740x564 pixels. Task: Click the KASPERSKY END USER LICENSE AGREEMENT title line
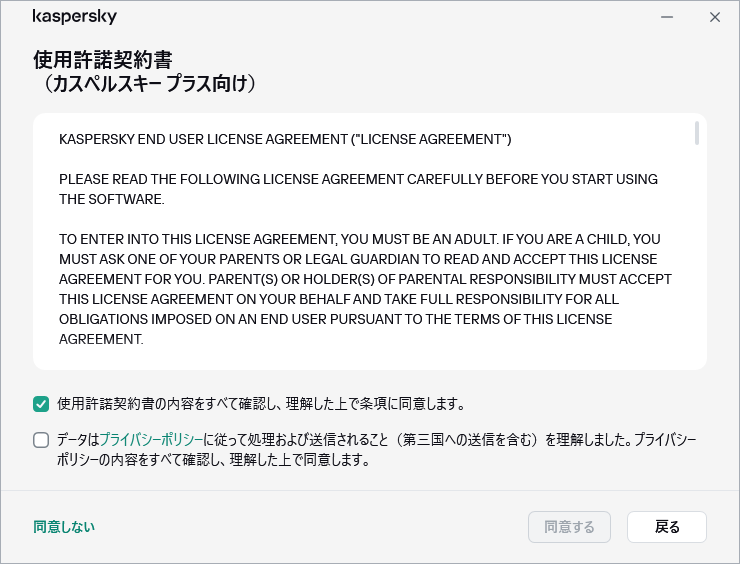click(x=285, y=139)
